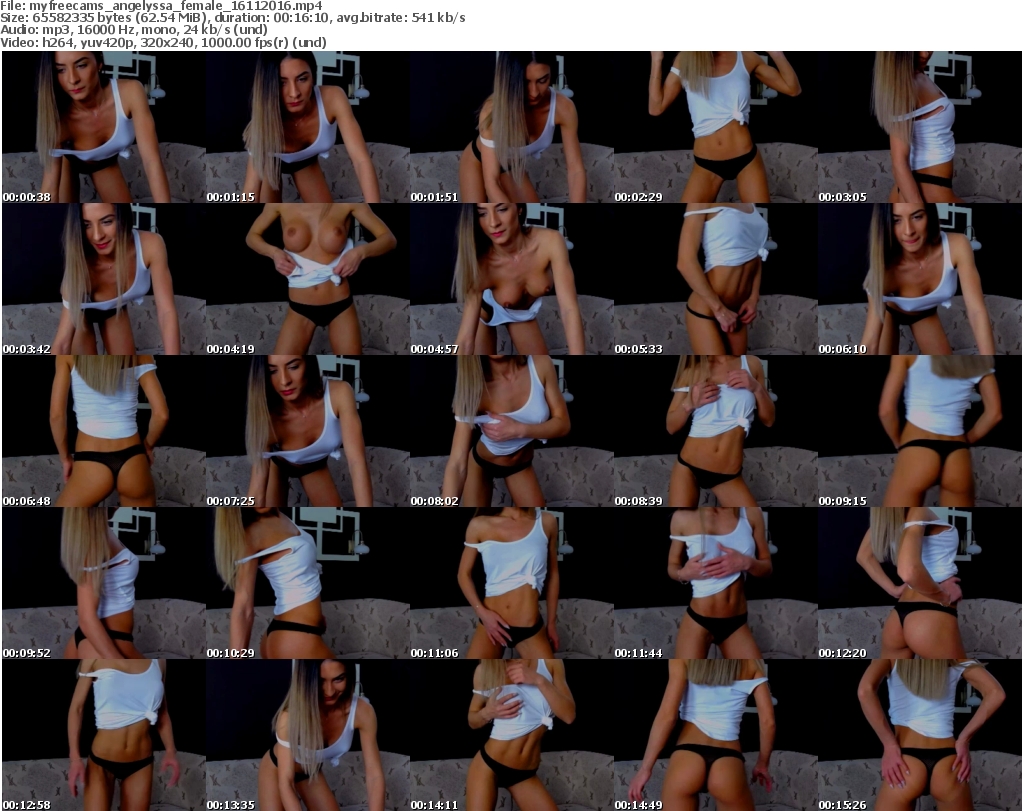This screenshot has width=1024, height=811.
Task: Open the thumbnail marked 00:01:51
Action: (511, 127)
